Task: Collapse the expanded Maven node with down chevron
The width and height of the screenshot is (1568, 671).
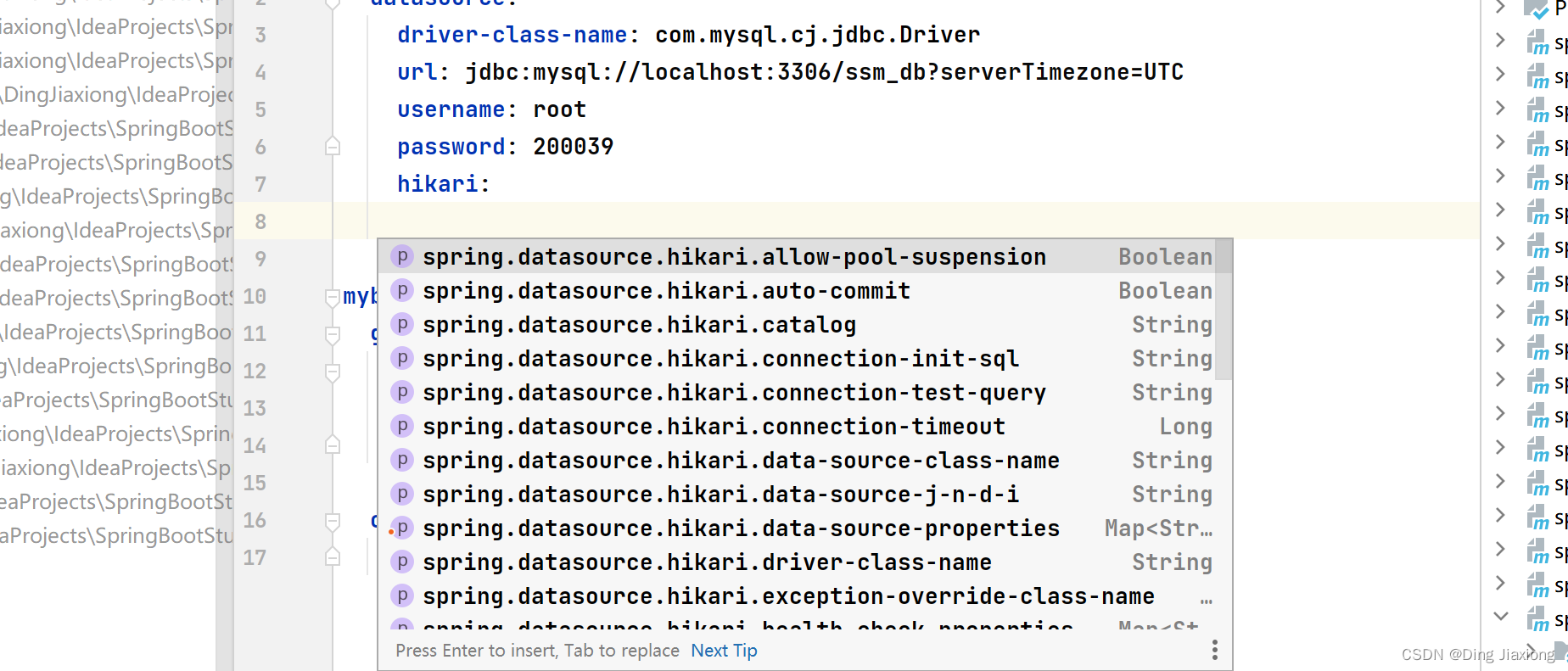Action: 1500,617
